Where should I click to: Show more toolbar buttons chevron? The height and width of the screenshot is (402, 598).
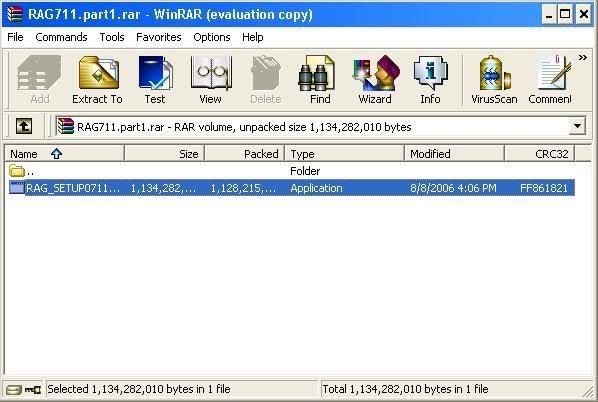[x=582, y=58]
